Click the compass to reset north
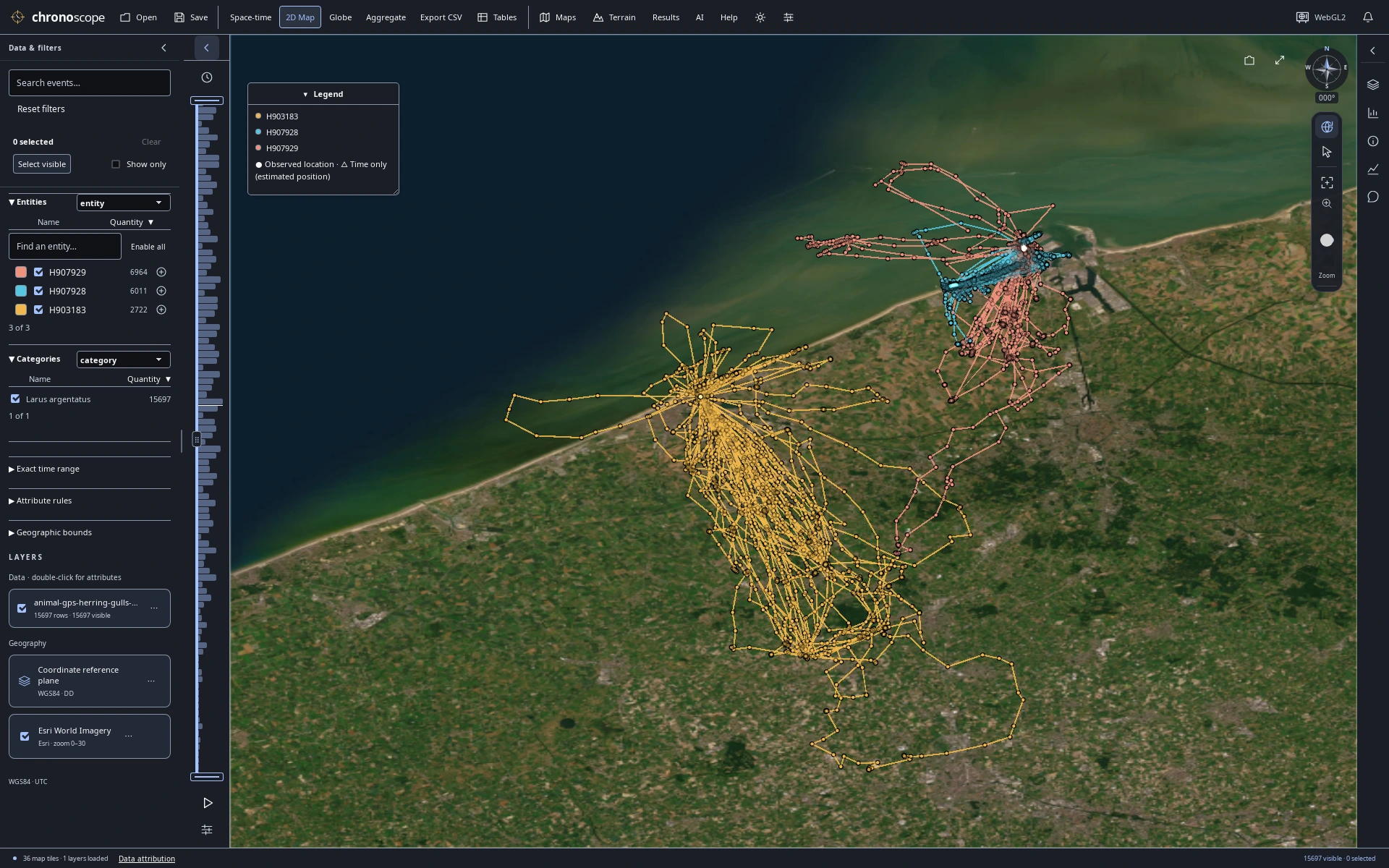The height and width of the screenshot is (868, 1389). pos(1327,69)
